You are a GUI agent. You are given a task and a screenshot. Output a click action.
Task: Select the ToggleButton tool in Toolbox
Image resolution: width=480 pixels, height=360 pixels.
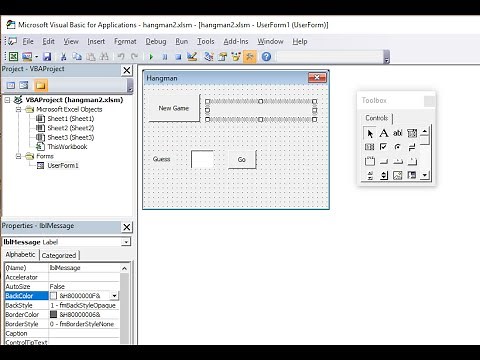pos(412,147)
